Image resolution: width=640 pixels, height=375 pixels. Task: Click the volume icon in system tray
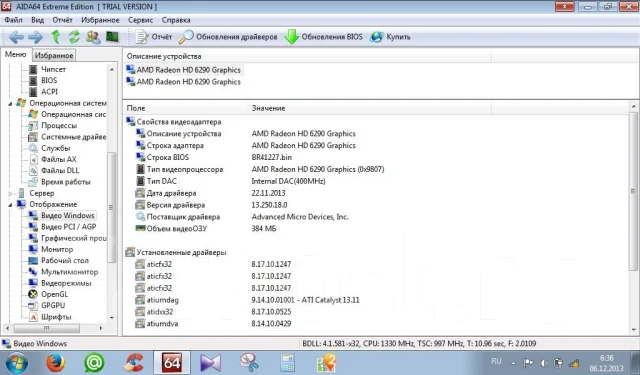pos(543,363)
